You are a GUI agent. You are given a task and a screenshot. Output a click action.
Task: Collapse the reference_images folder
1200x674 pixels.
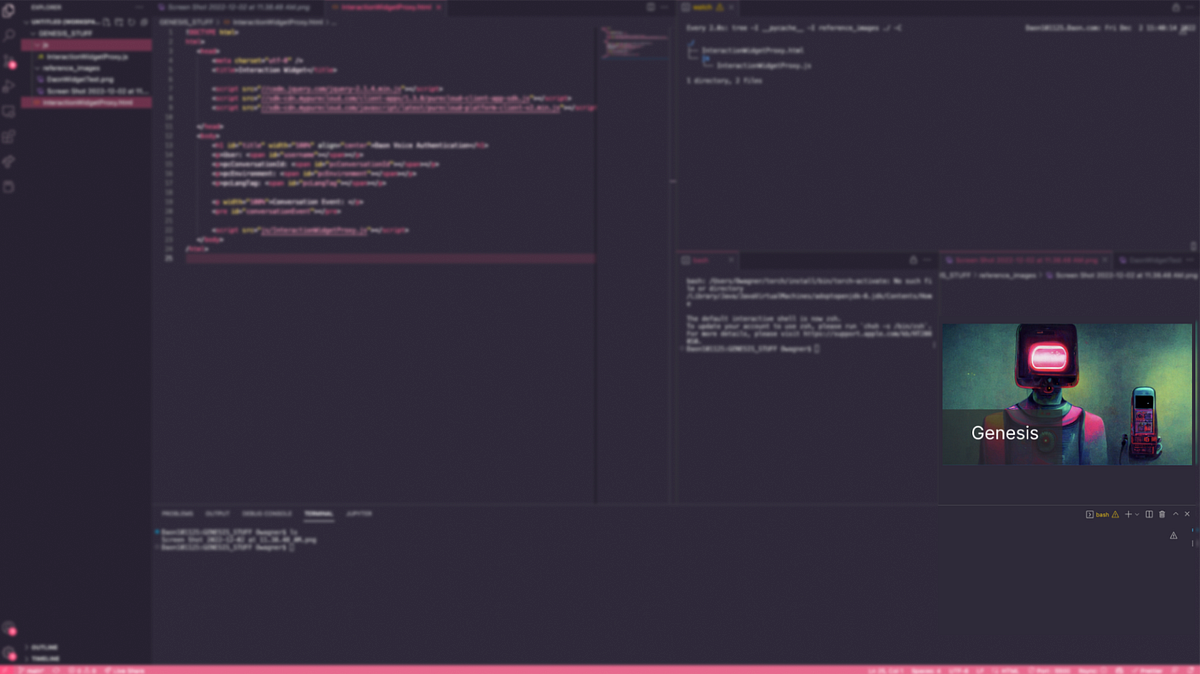(37, 68)
